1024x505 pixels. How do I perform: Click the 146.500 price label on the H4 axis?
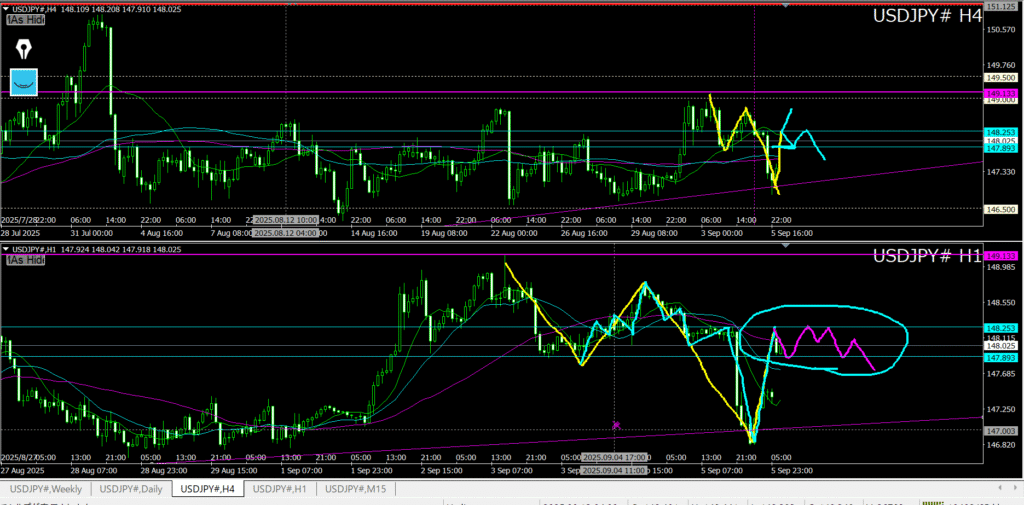click(1001, 209)
